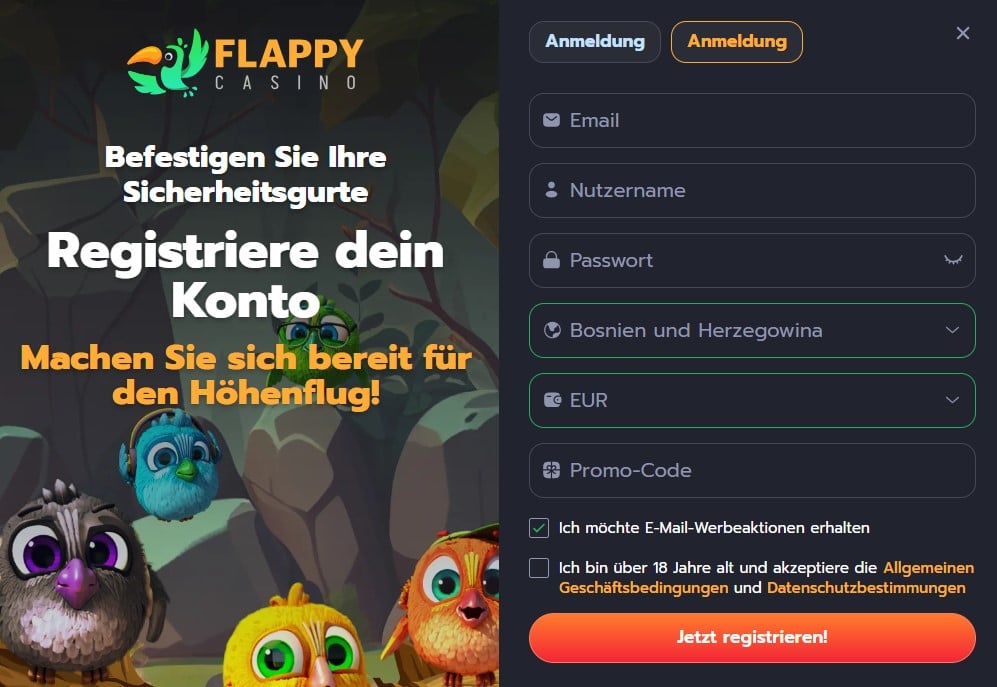Uncheck the E-Mail-Werbeaktionen checkbox
997x687 pixels.
tap(539, 528)
